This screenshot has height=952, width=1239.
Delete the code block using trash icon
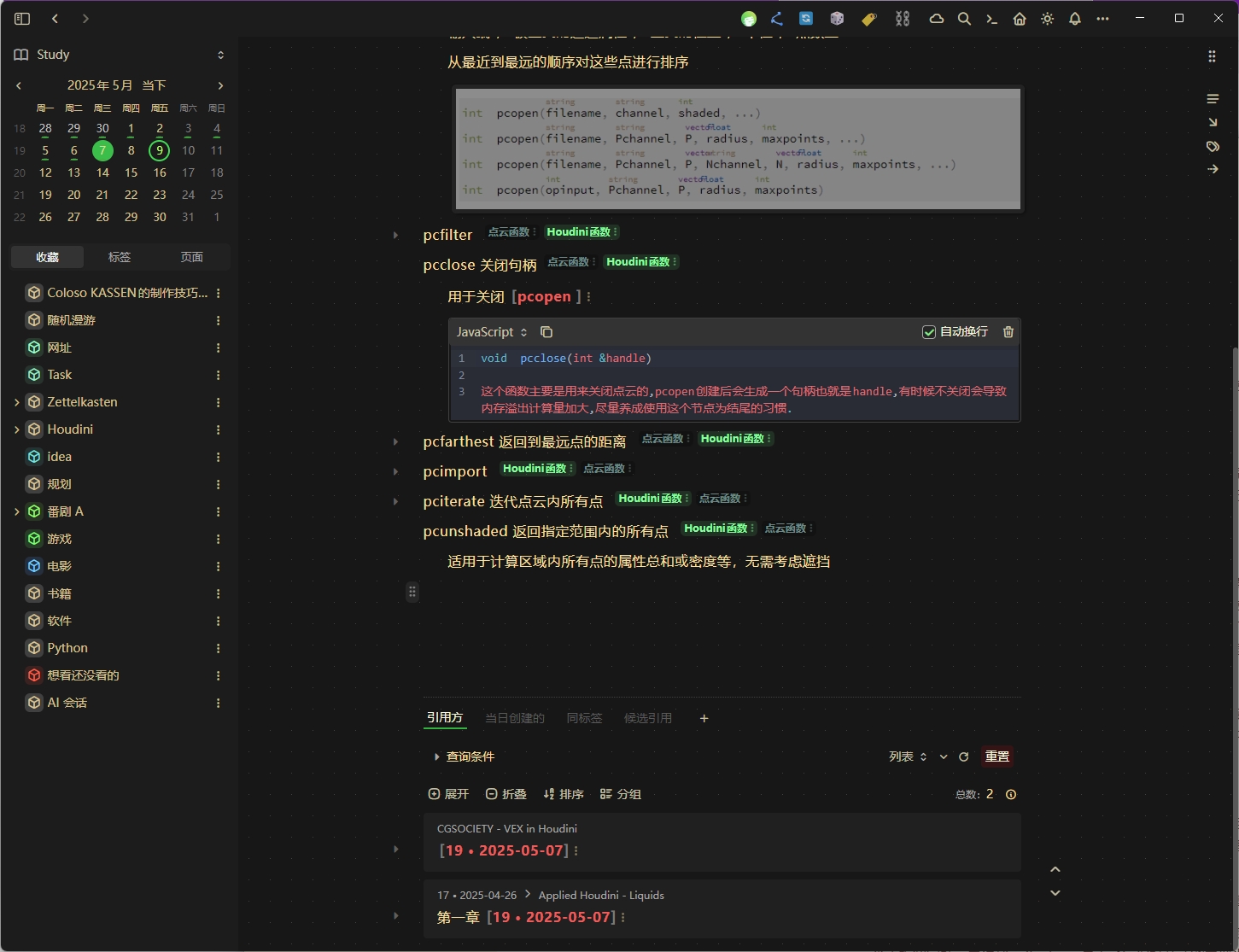coord(1008,332)
